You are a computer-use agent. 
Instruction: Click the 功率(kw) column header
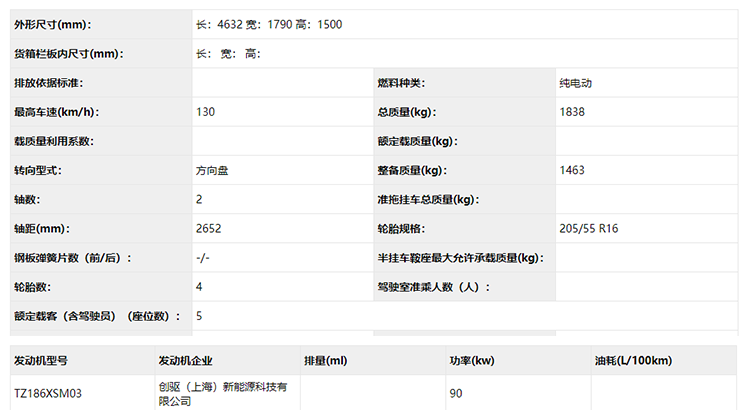tap(472, 361)
